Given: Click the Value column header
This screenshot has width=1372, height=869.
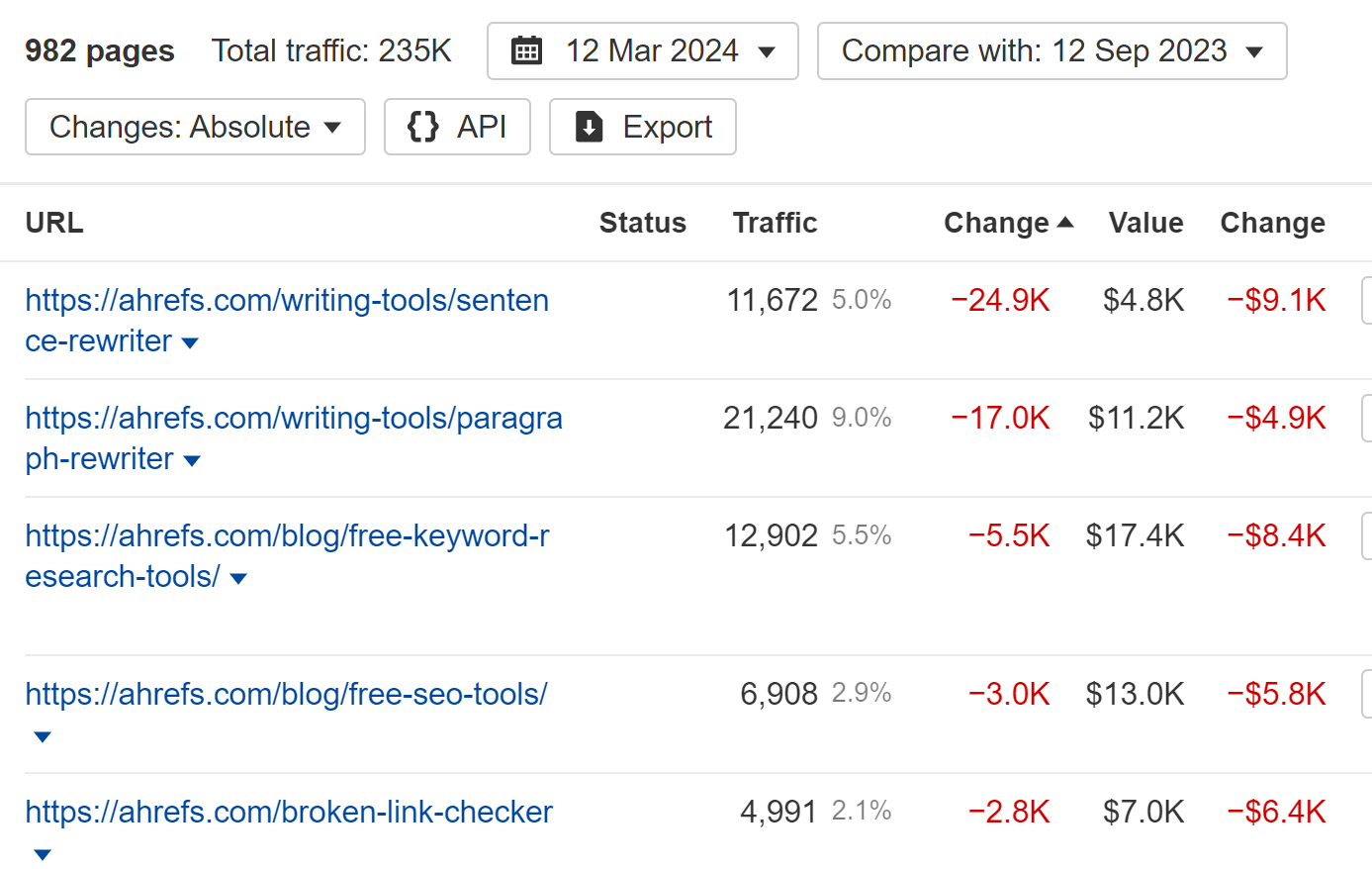Looking at the screenshot, I should pos(1145,222).
